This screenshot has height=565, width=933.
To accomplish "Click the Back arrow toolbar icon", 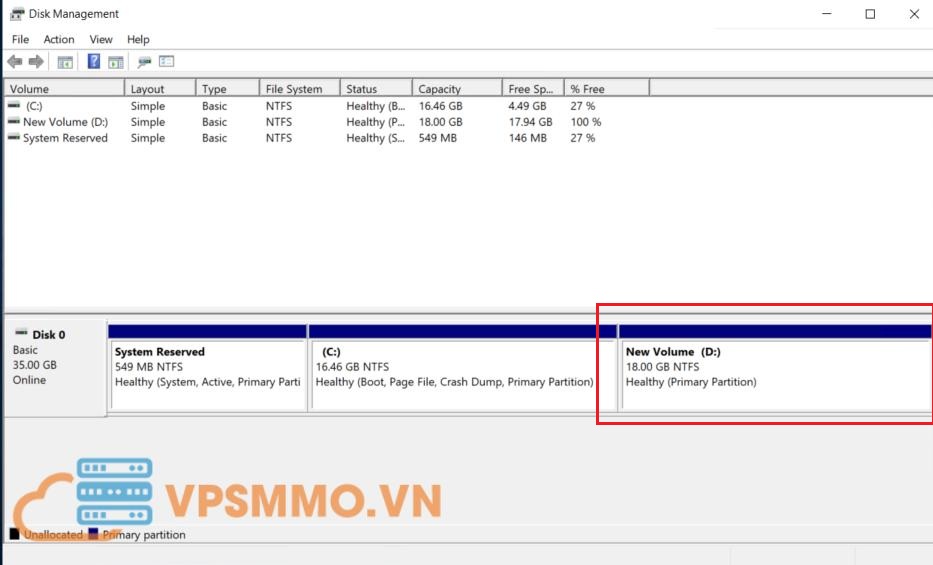I will 15,62.
